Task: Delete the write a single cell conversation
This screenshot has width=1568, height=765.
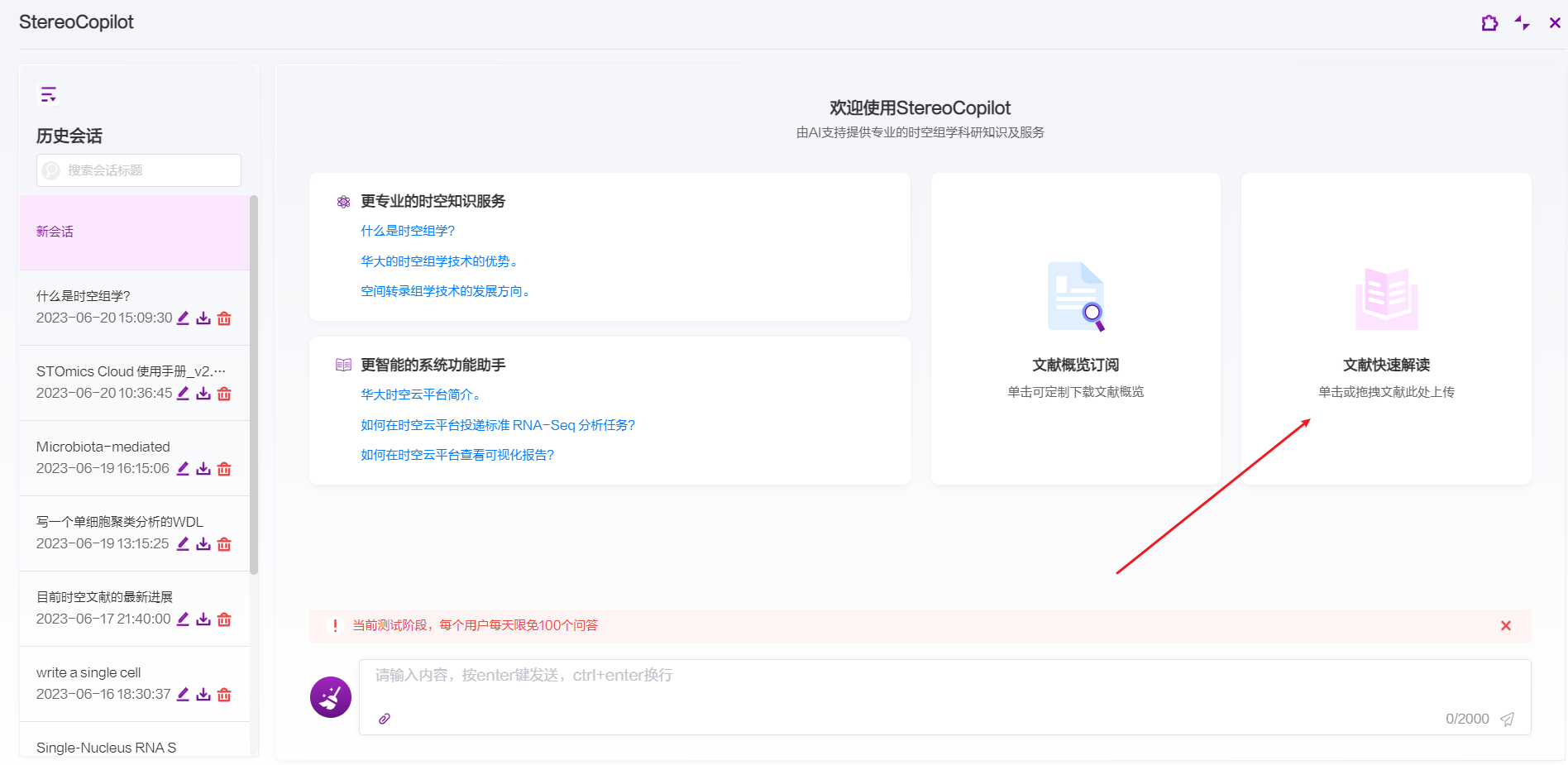Action: pyautogui.click(x=224, y=695)
